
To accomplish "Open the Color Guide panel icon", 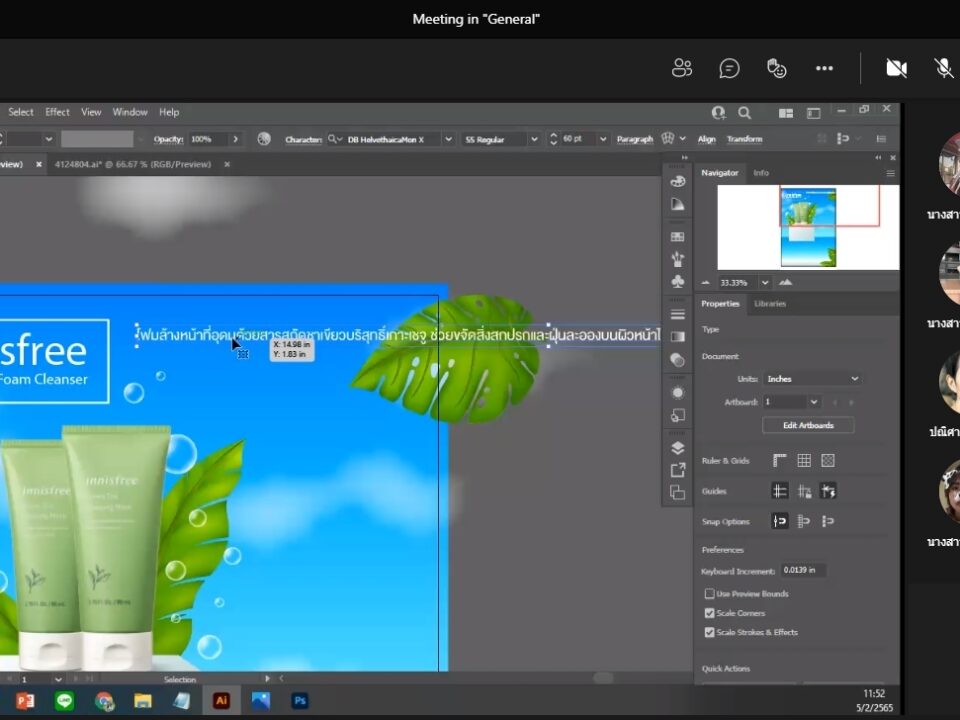I will click(678, 204).
